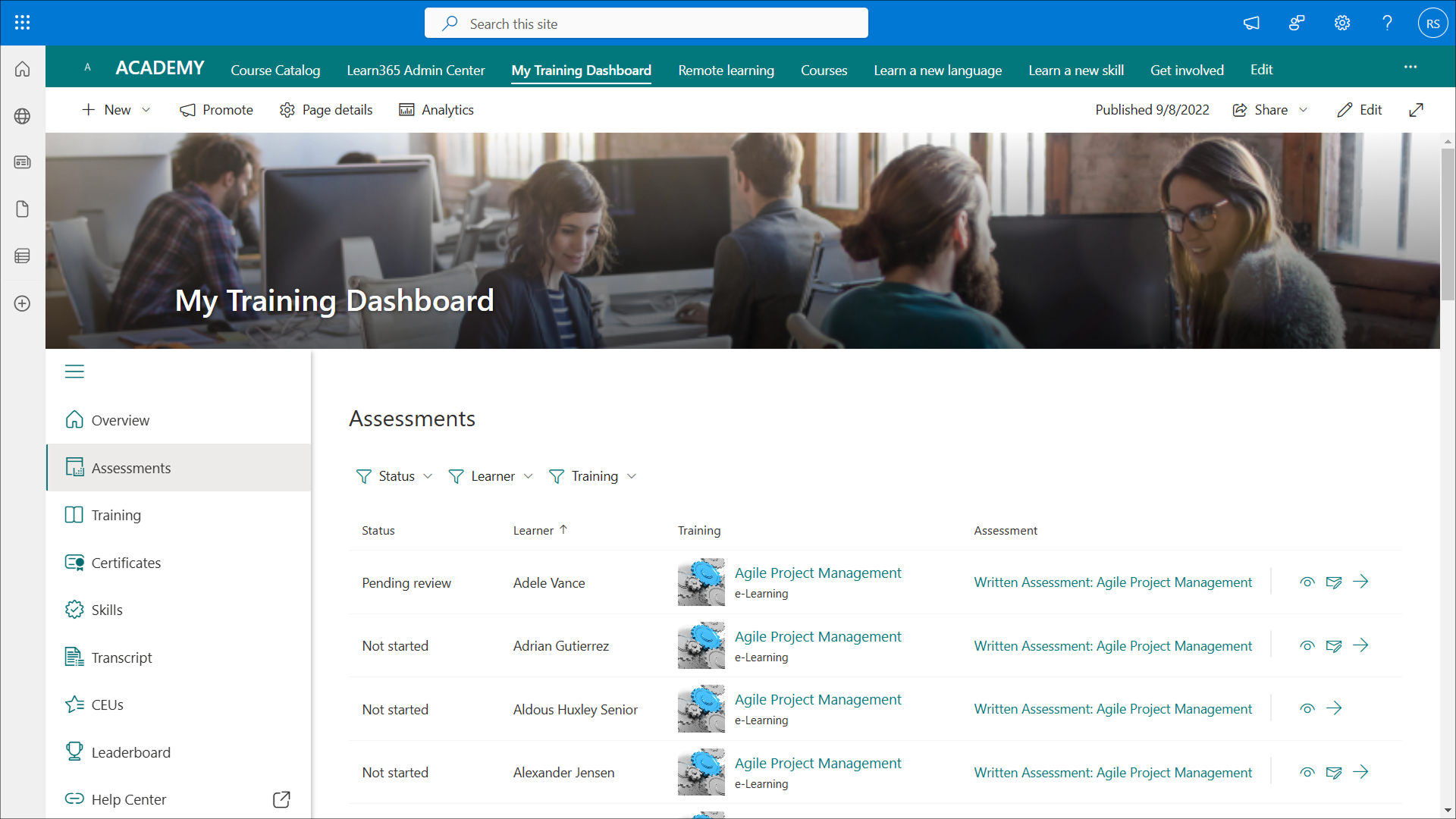
Task: Open the settings gear in header
Action: pos(1341,23)
